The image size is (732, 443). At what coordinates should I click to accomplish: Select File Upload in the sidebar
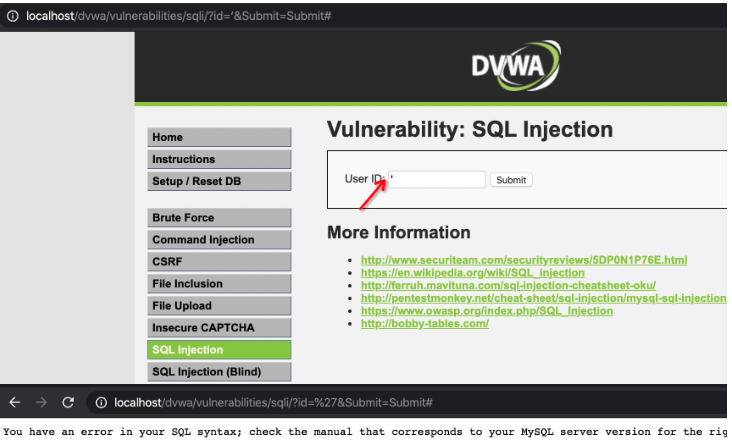(x=219, y=306)
